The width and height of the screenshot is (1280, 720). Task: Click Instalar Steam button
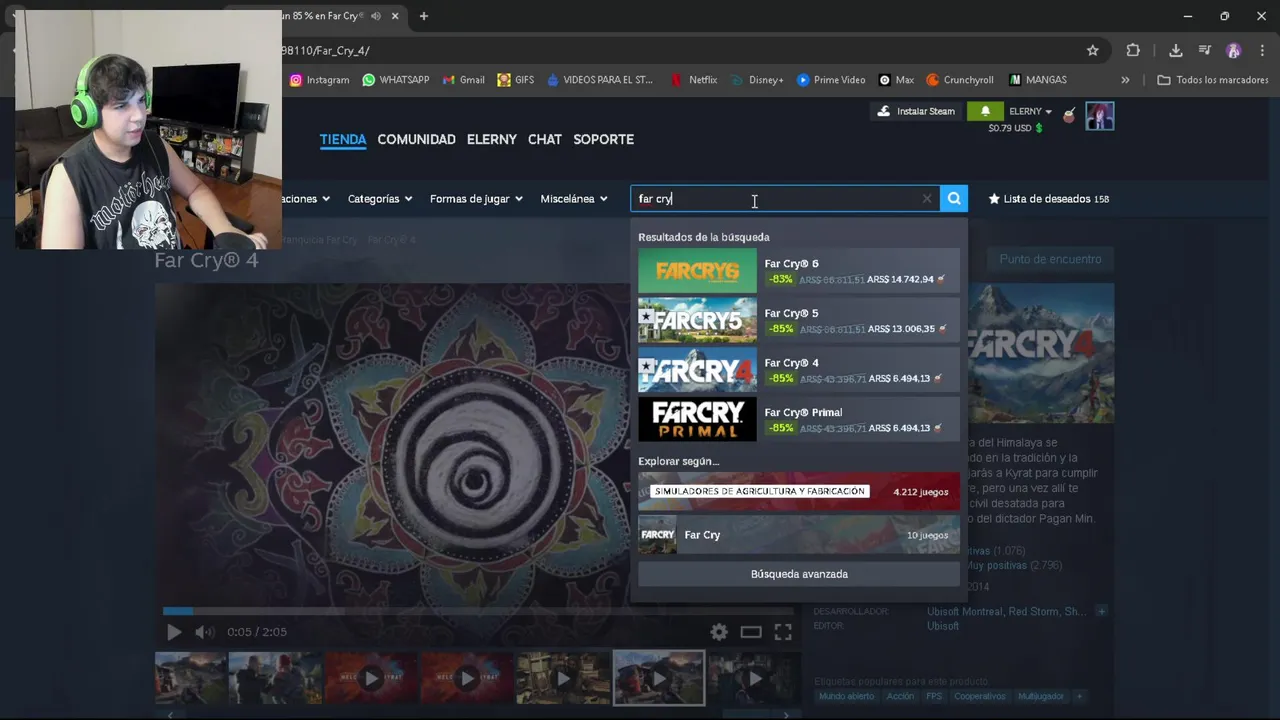click(x=916, y=111)
